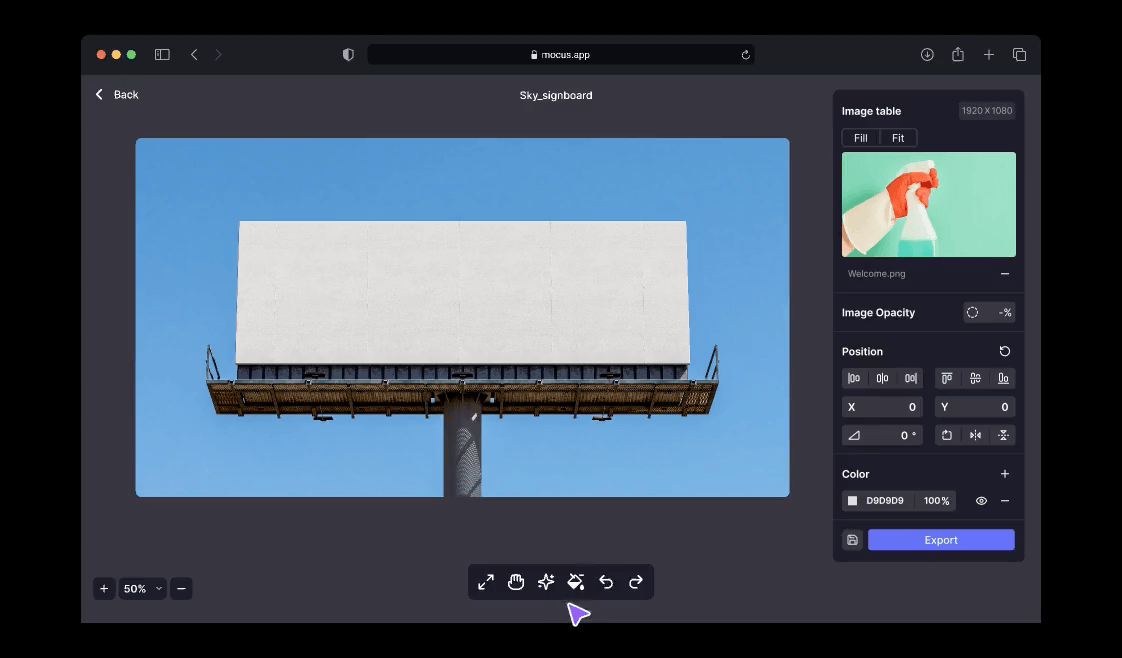Open a new tab in Safari
The height and width of the screenshot is (658, 1122).
[x=988, y=55]
